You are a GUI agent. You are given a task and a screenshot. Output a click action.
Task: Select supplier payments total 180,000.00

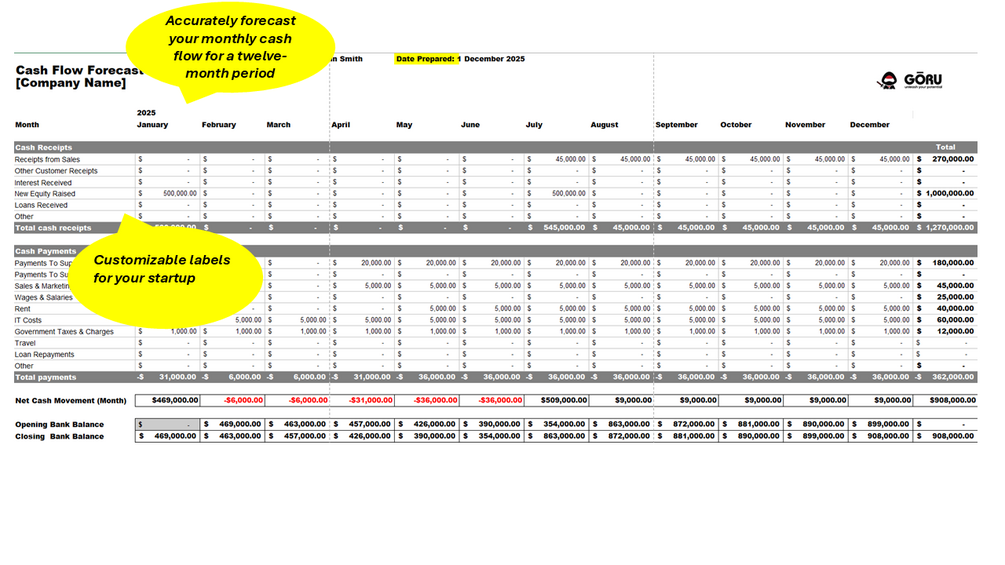pos(946,263)
